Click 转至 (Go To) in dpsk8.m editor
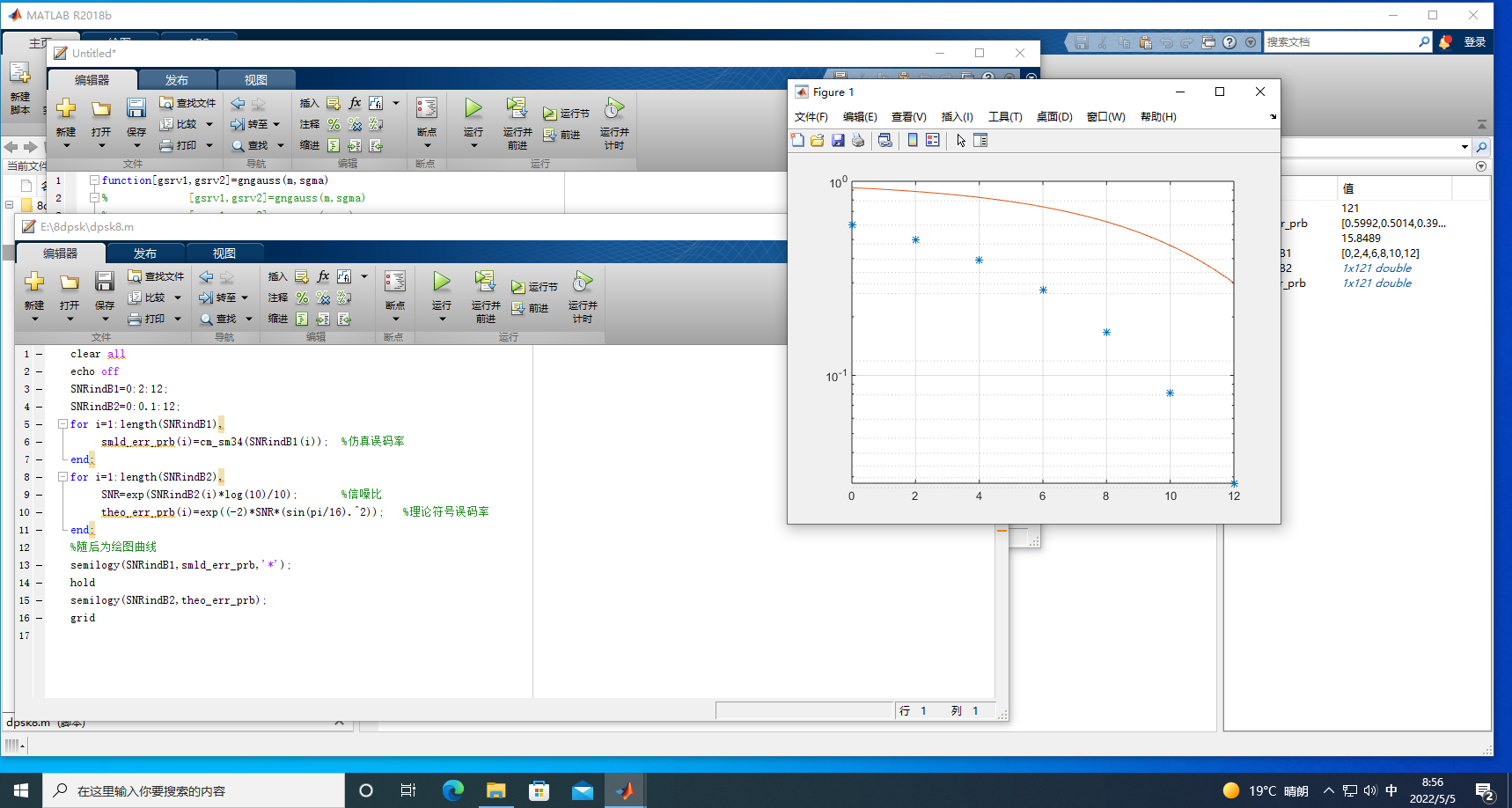 [x=225, y=297]
